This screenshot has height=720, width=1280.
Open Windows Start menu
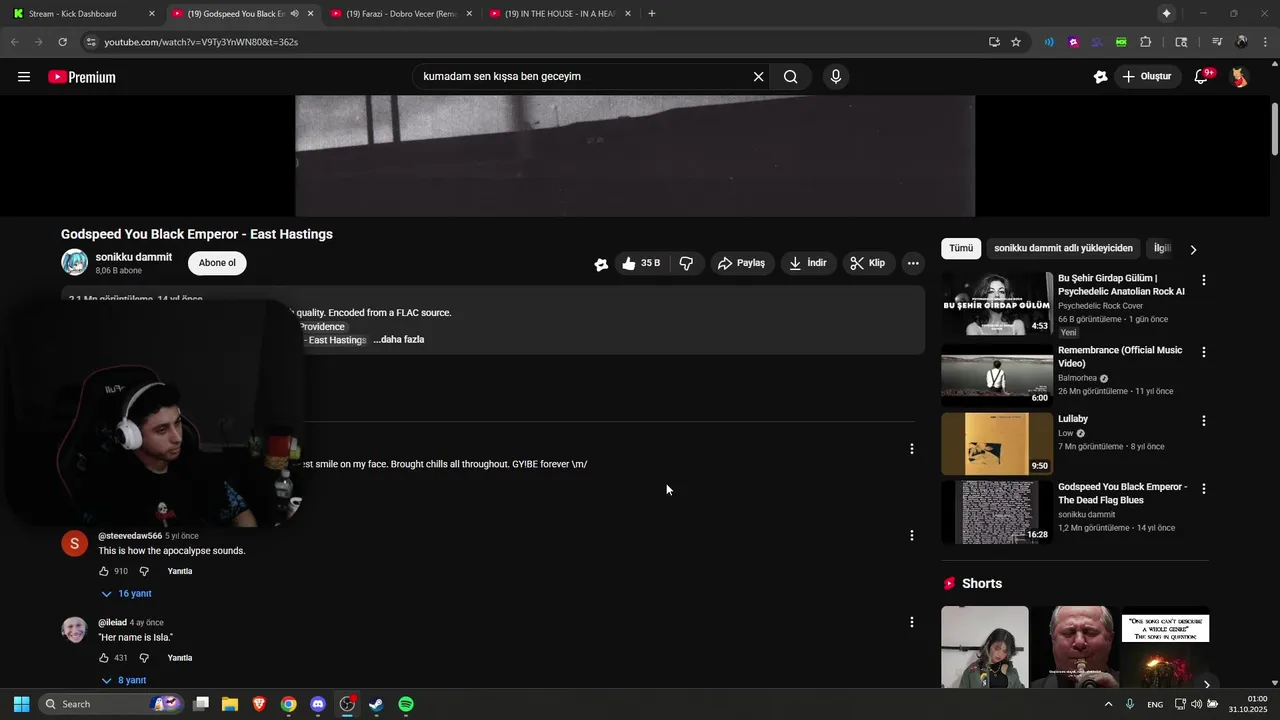[x=21, y=704]
